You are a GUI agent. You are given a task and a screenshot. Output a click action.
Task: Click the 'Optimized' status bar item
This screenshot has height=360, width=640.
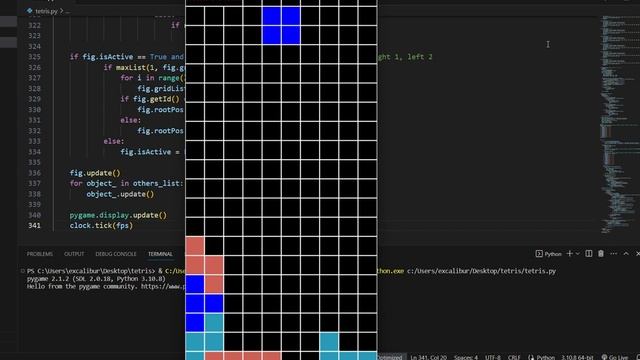click(x=390, y=357)
